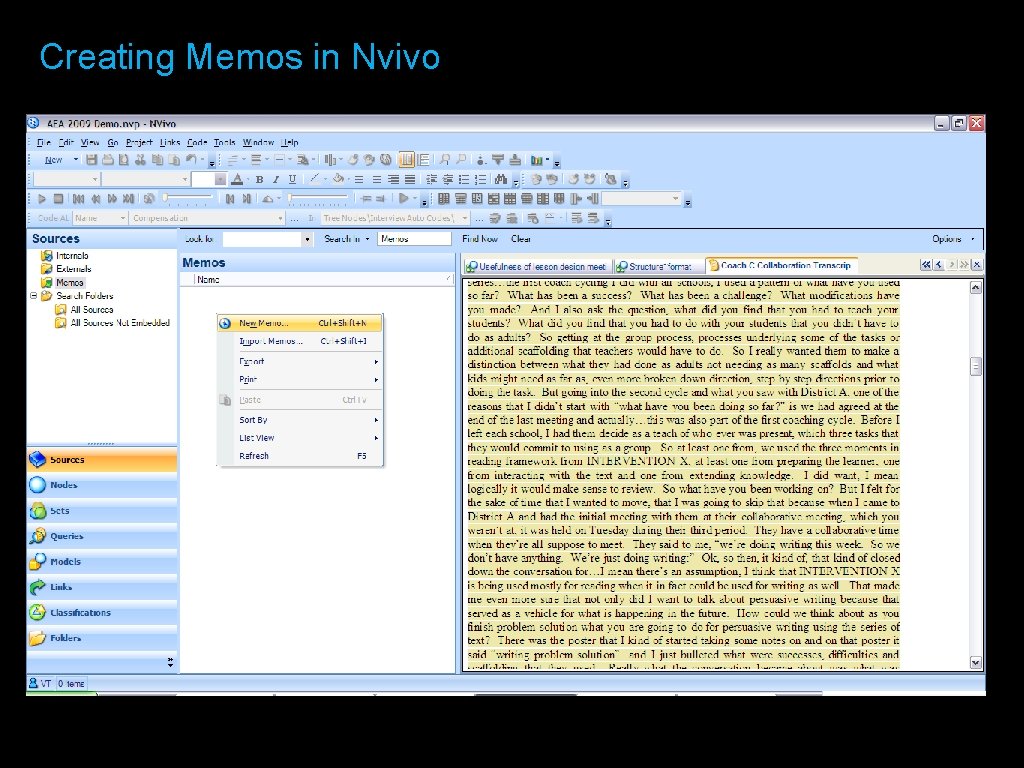Open the Queries navigation button
Viewport: 1024px width, 768px height.
pyautogui.click(x=102, y=536)
